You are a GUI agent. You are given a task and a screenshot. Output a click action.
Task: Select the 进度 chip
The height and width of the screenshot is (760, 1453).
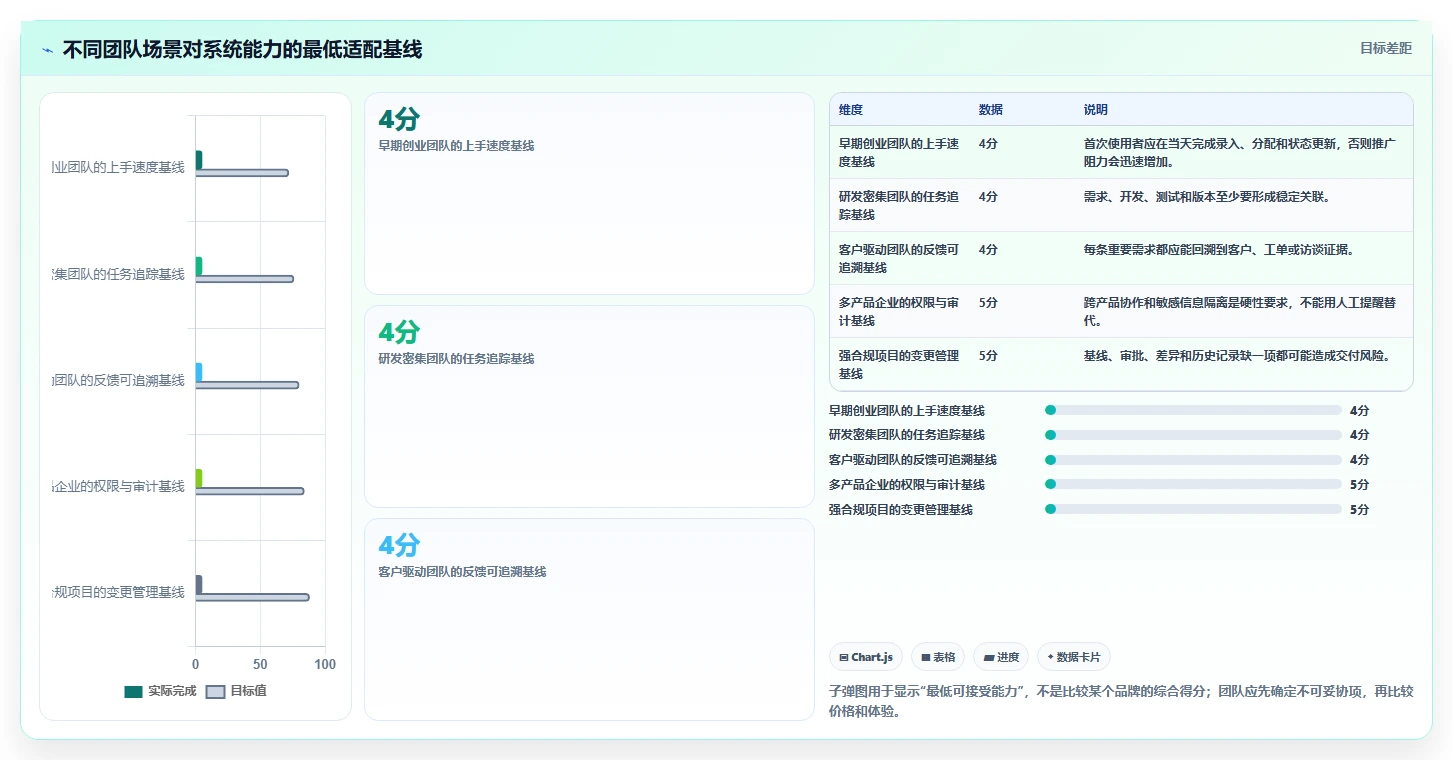1001,657
